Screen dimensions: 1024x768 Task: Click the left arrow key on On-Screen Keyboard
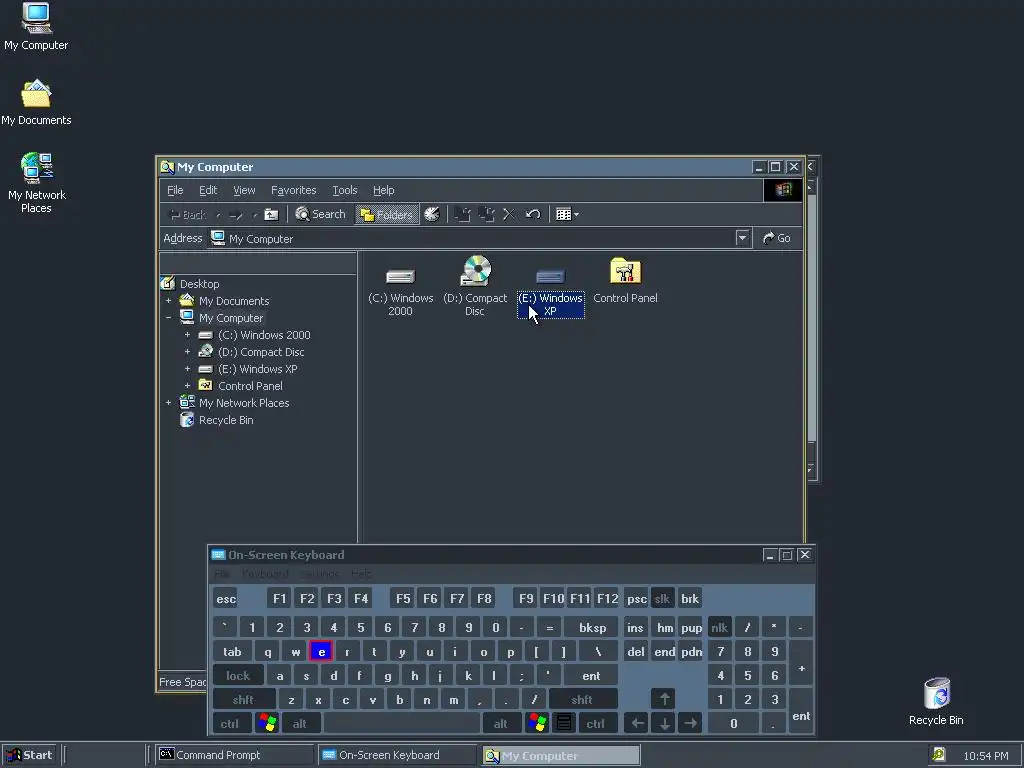(x=637, y=723)
